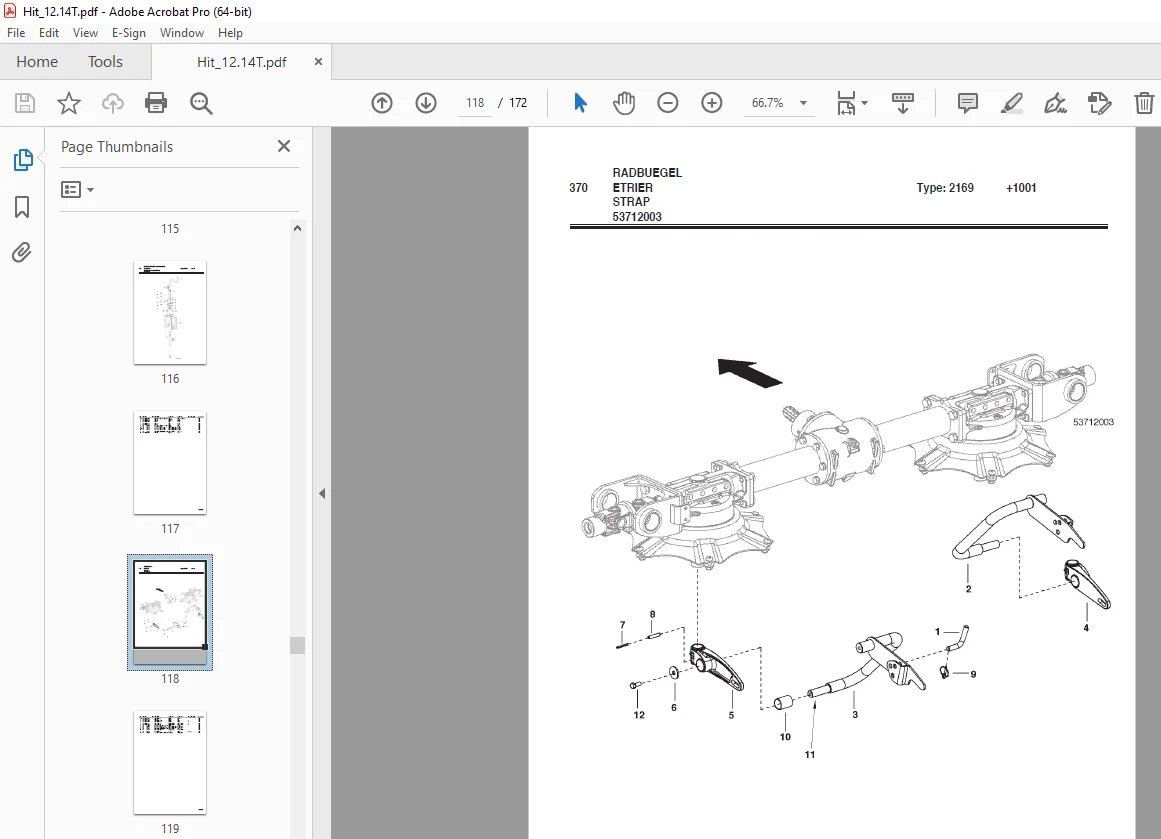Go to the previous page
Viewport: 1161px width, 839px height.
click(x=382, y=103)
